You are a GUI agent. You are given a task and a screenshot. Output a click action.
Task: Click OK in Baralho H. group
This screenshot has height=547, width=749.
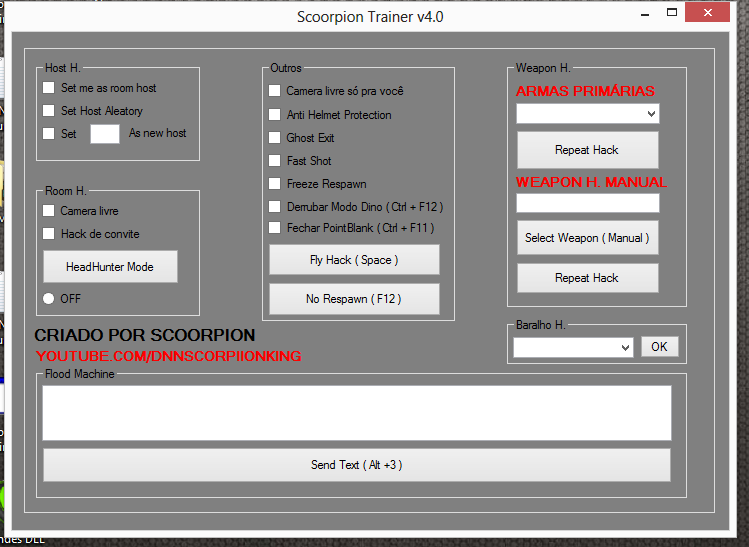click(660, 347)
